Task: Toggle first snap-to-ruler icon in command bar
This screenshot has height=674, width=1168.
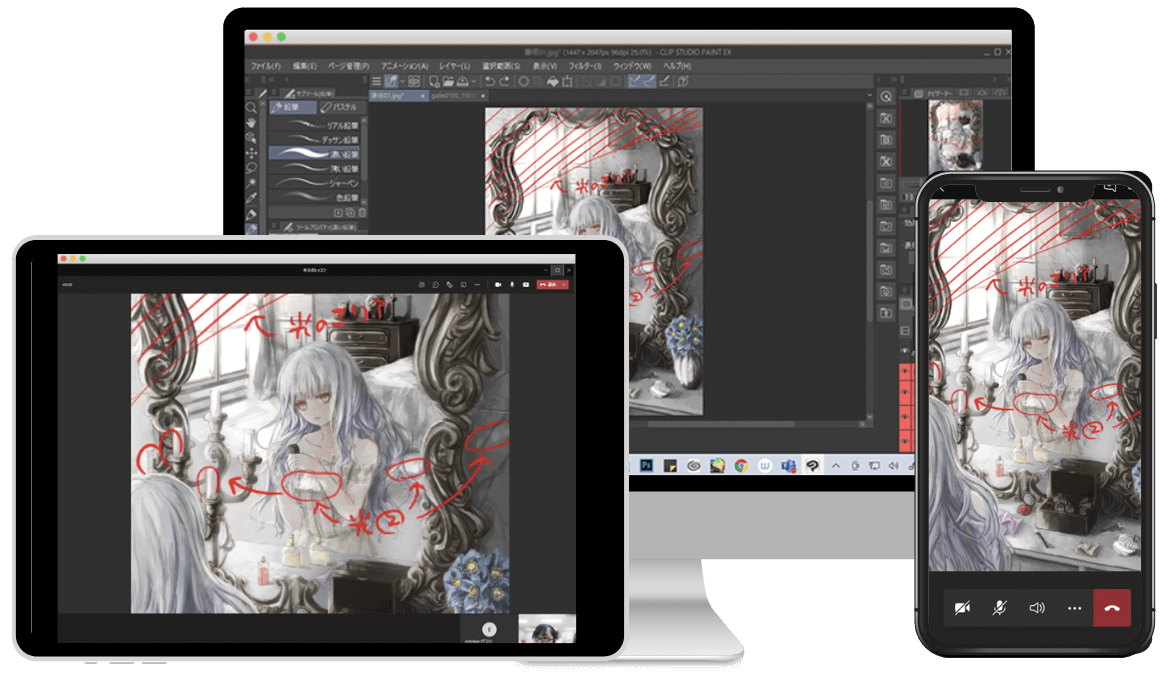Action: coord(635,81)
